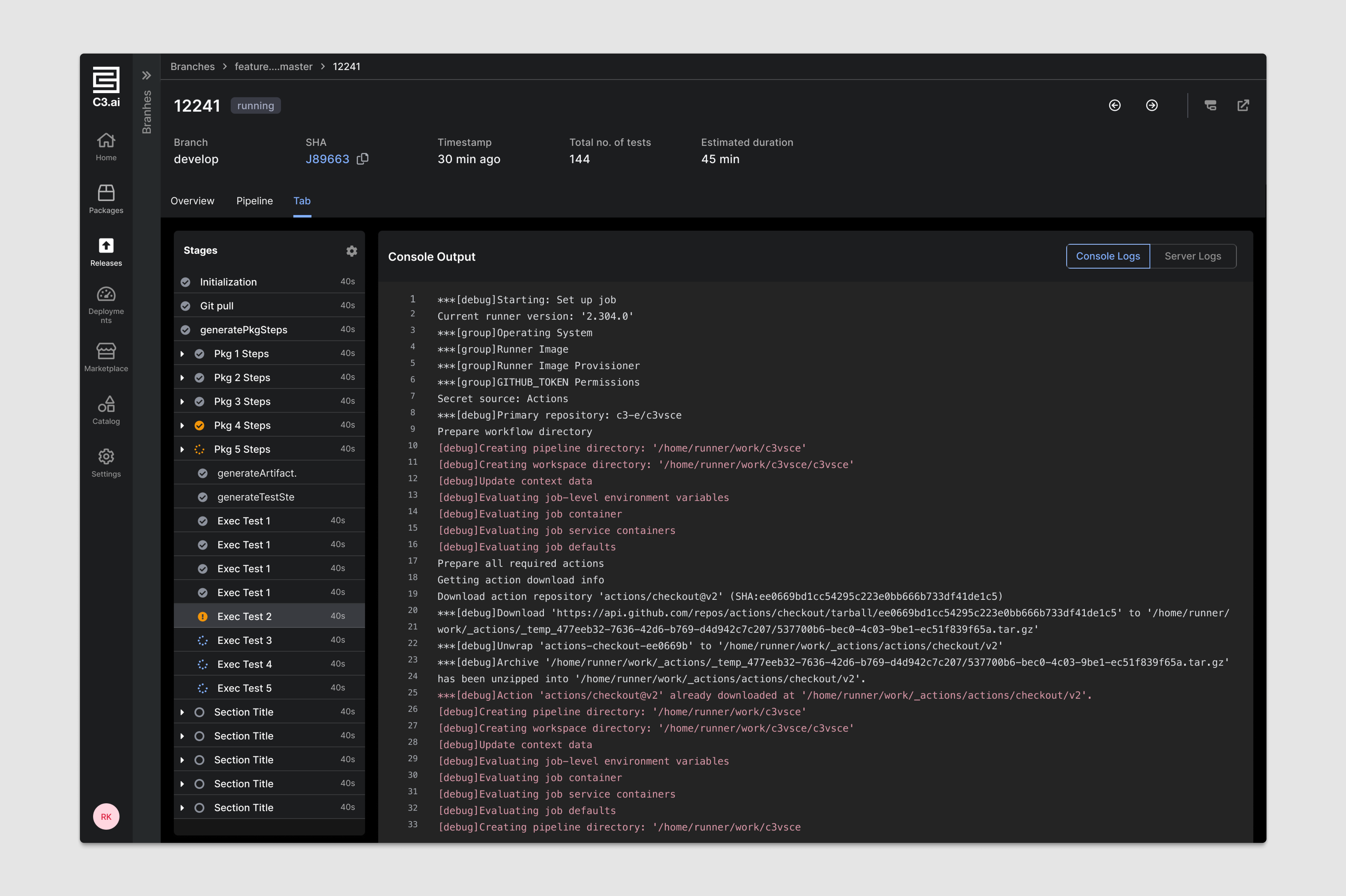Collapse Pkg 5 Steps stage
The height and width of the screenshot is (896, 1346).
[182, 450]
